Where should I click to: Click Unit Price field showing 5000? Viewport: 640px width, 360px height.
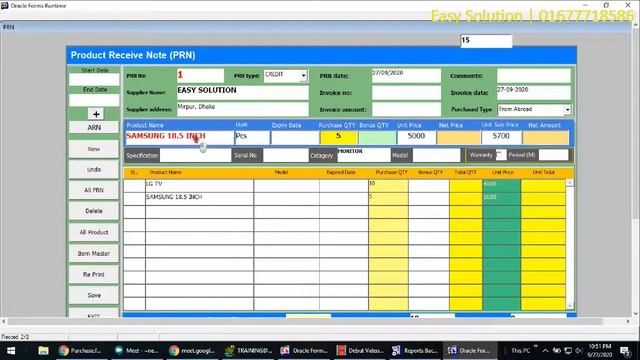point(416,137)
